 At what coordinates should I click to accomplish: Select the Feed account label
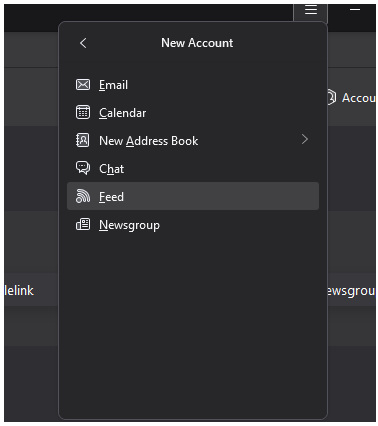[x=111, y=197]
